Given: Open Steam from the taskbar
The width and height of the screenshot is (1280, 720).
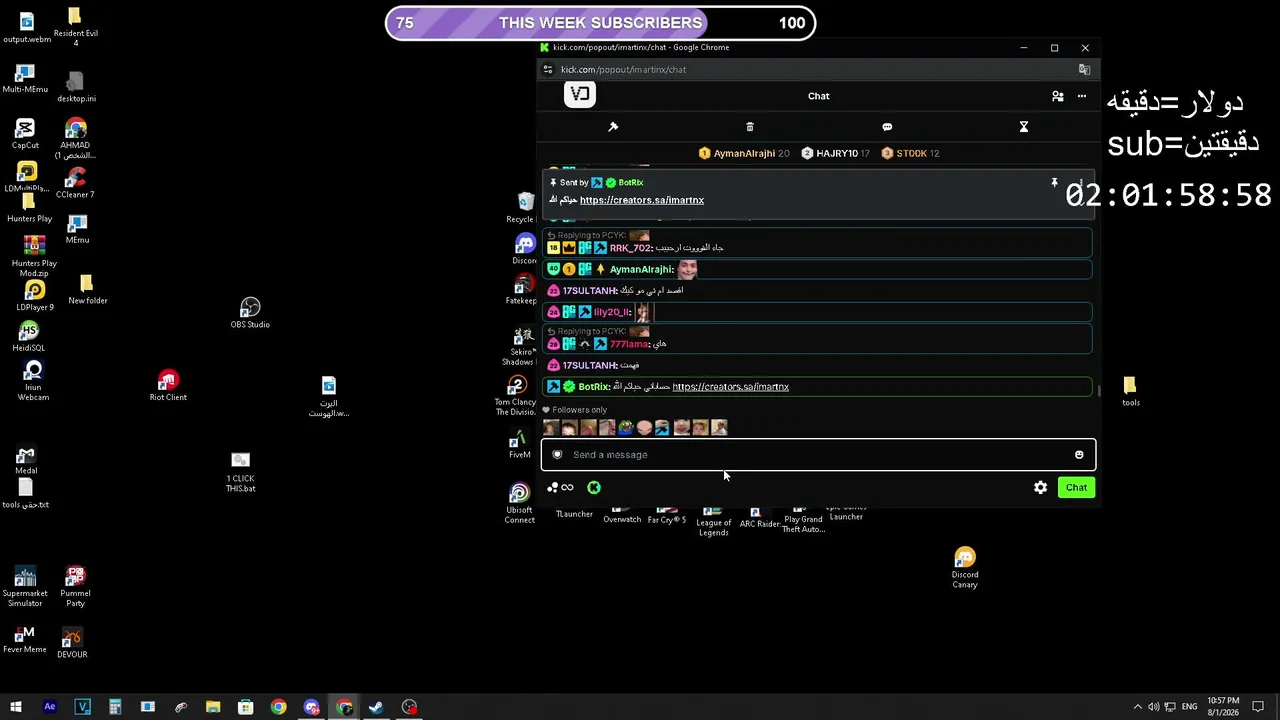Looking at the screenshot, I should (x=376, y=707).
